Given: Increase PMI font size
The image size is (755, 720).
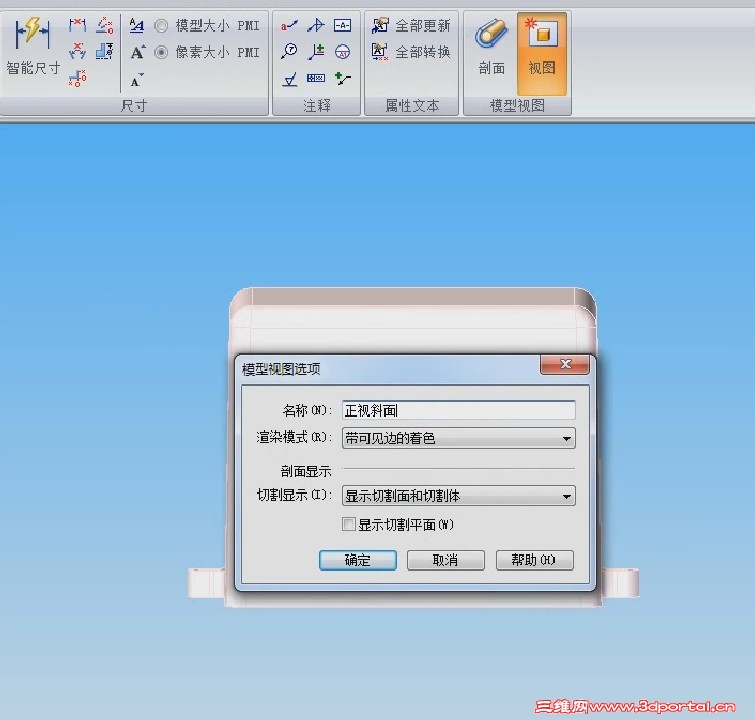Looking at the screenshot, I should point(138,52).
